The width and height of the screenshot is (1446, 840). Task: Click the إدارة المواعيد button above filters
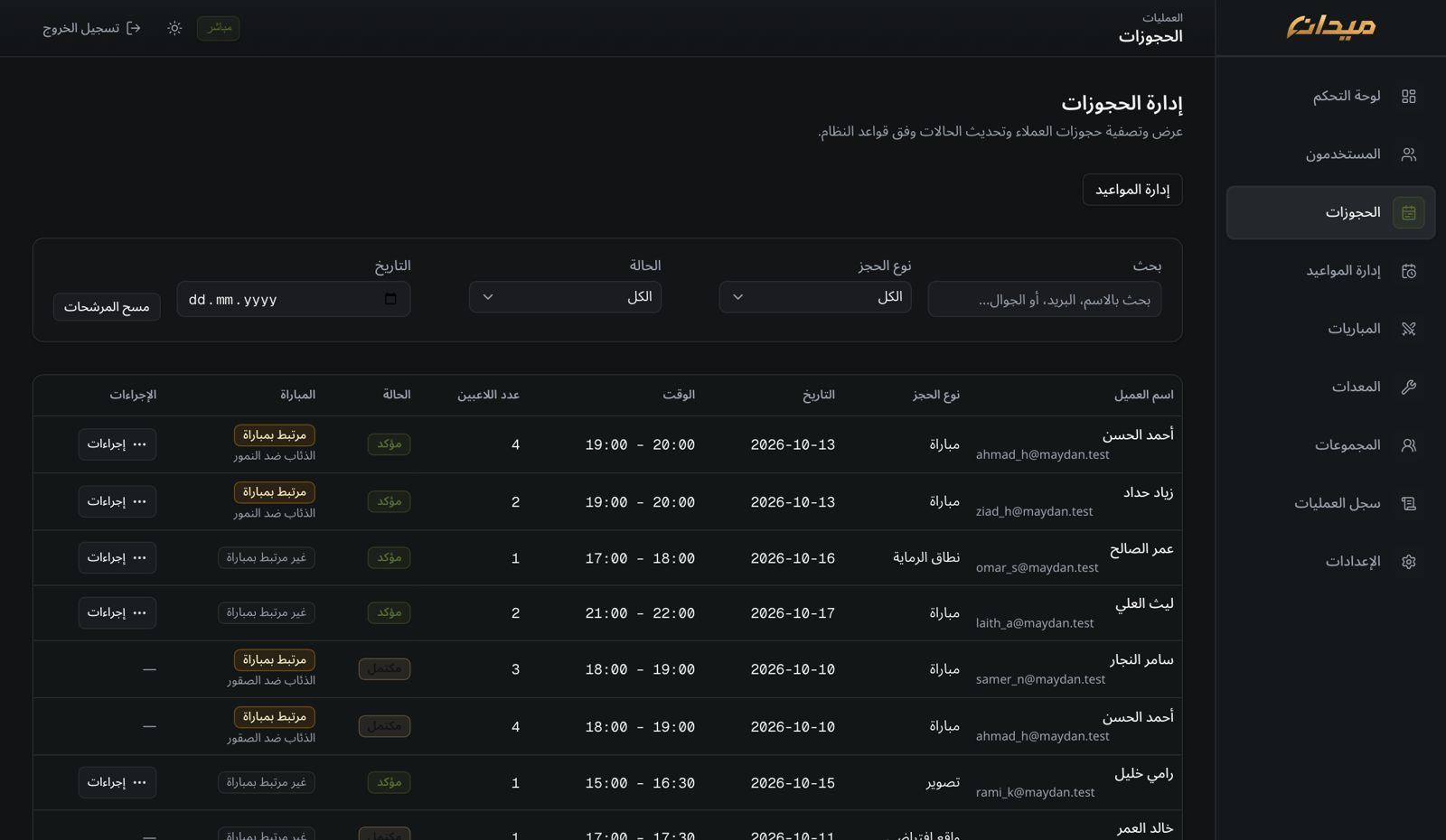tap(1132, 190)
